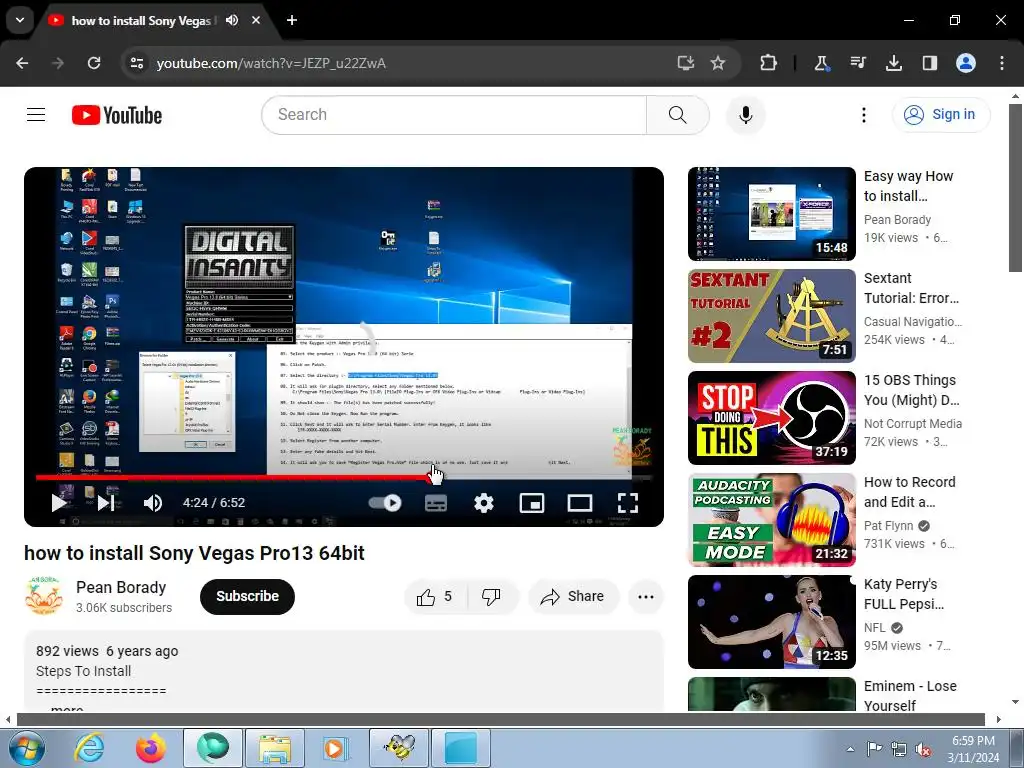Share this video

point(573,596)
